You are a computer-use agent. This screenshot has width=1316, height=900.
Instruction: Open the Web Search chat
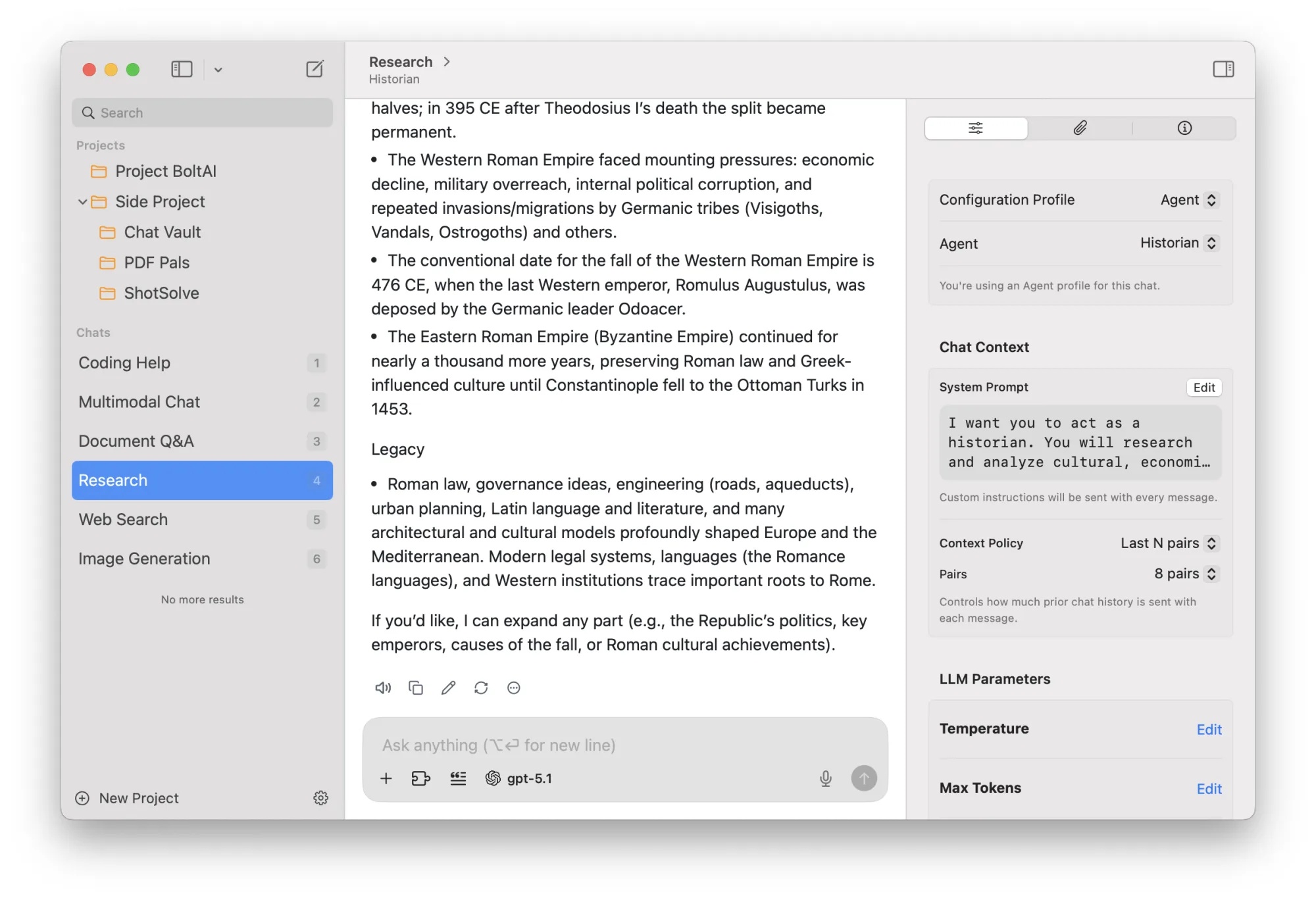click(202, 520)
